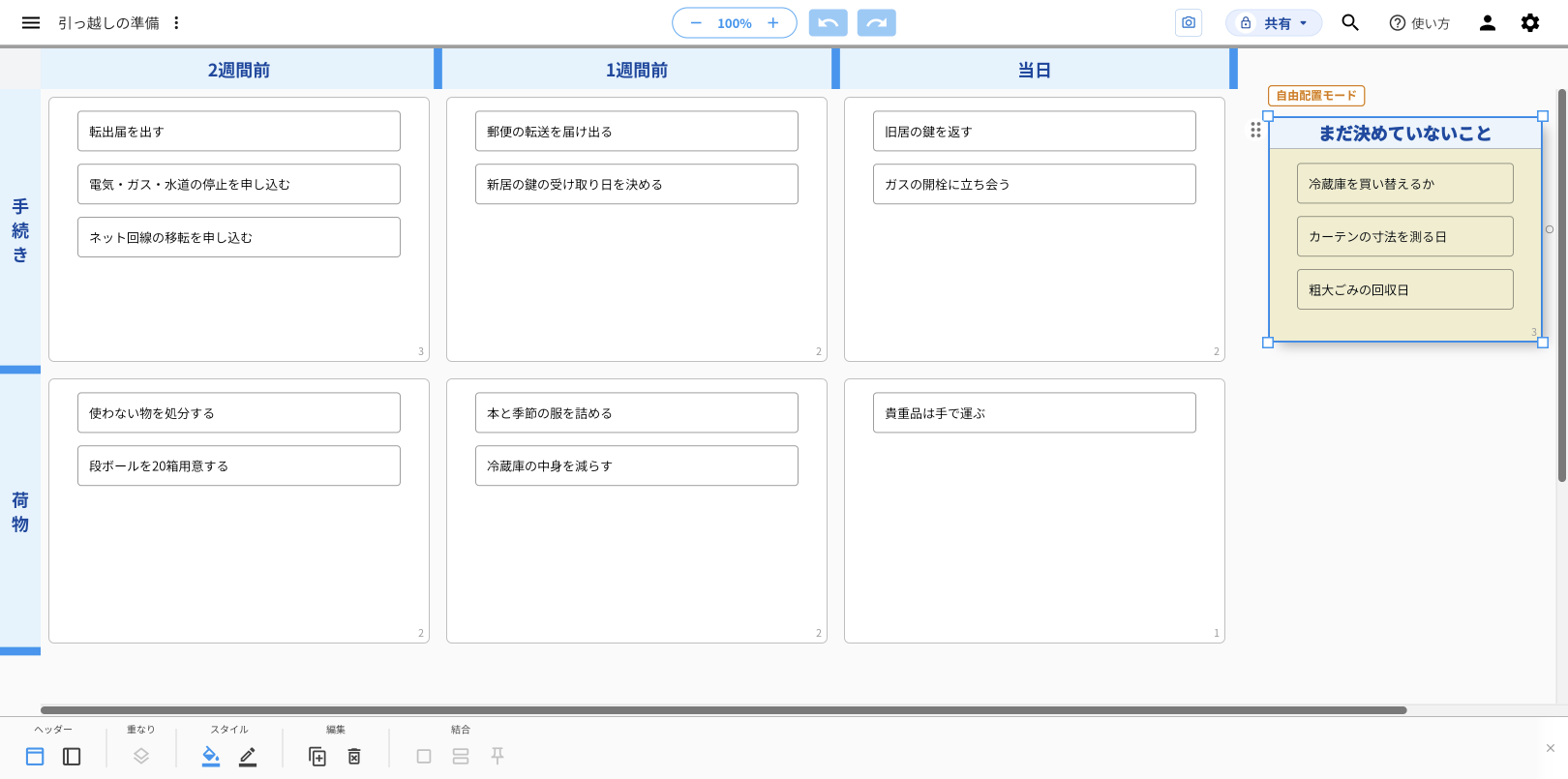
Task: Zoom in with the plus button
Action: tap(772, 22)
